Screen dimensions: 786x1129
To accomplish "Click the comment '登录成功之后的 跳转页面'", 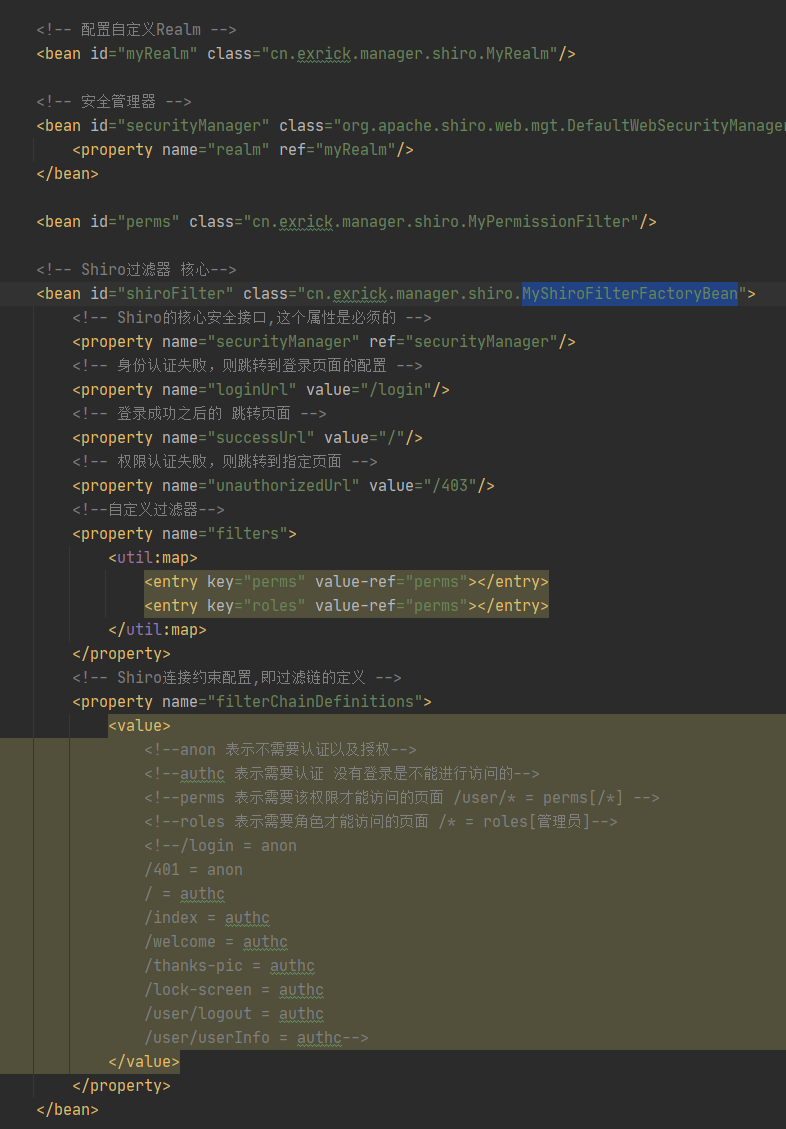I will point(199,413).
